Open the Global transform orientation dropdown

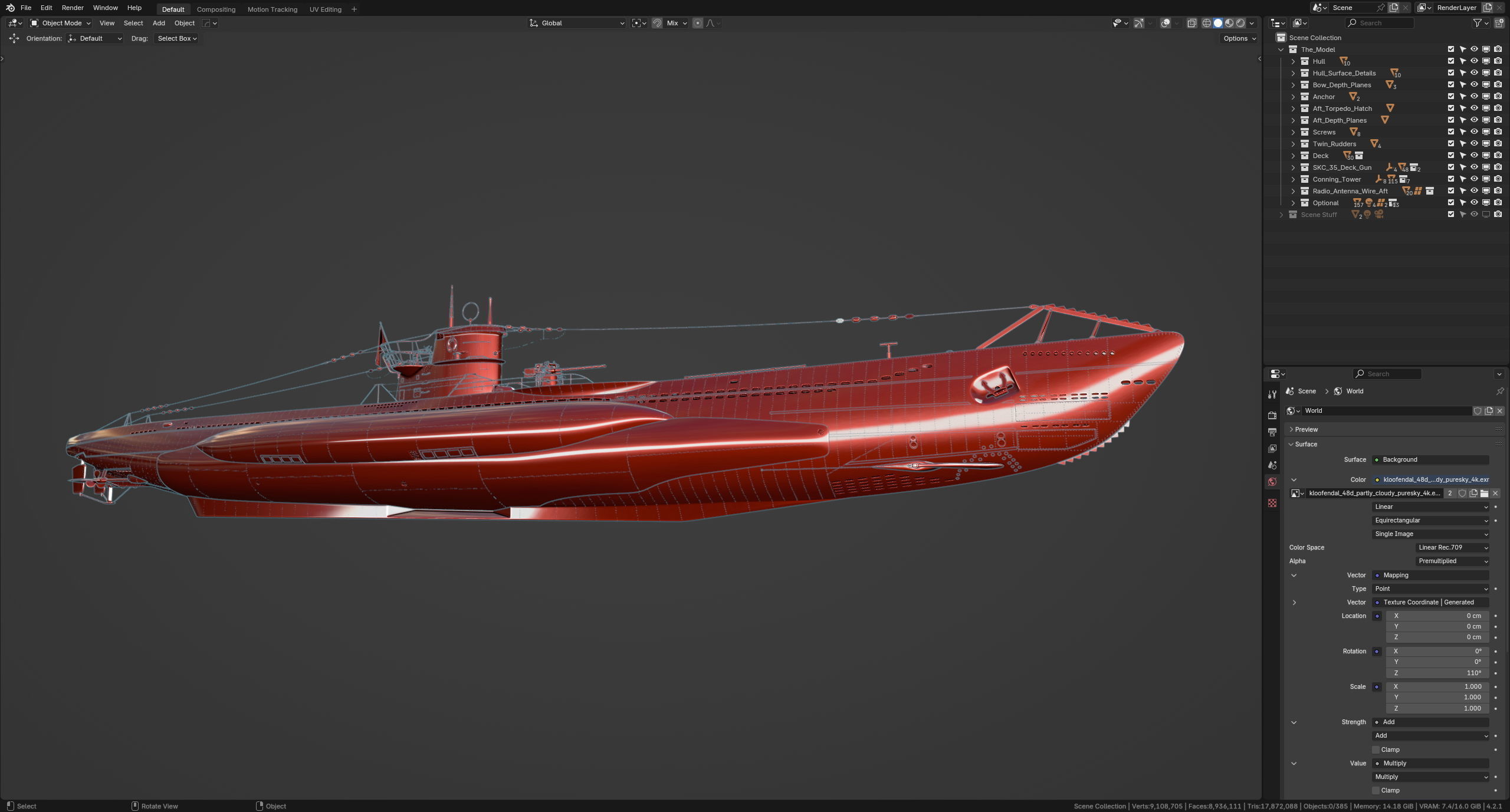pyautogui.click(x=577, y=23)
